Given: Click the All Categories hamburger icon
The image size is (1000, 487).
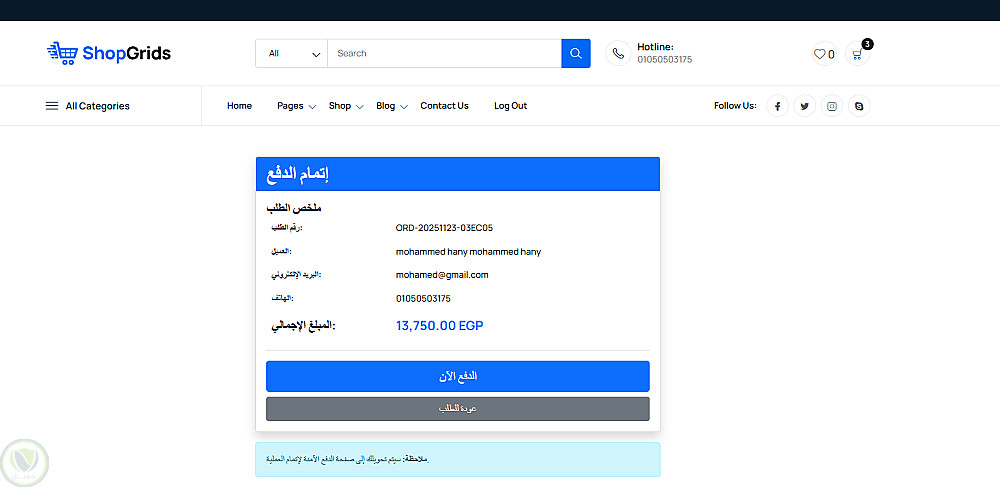Looking at the screenshot, I should click(52, 106).
